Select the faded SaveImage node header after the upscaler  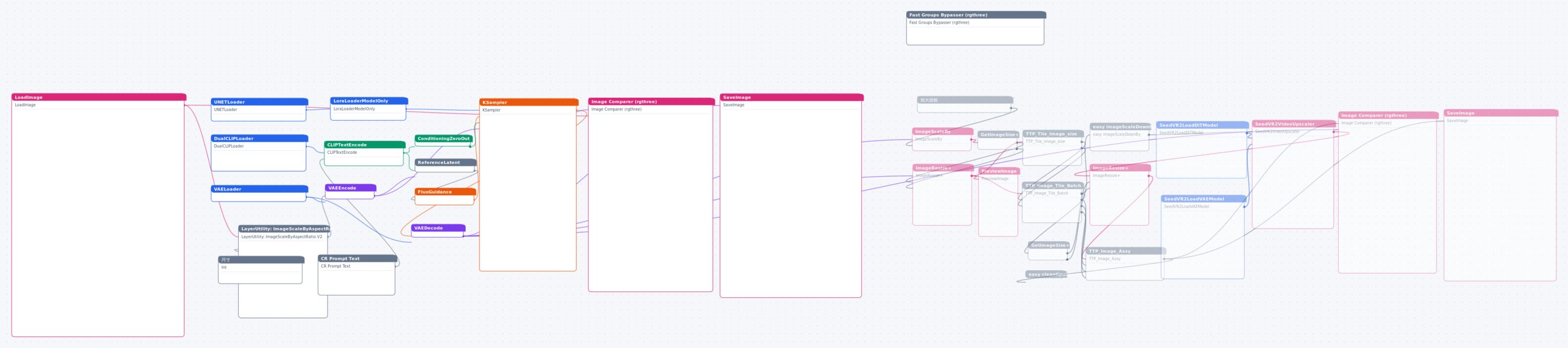[1501, 113]
